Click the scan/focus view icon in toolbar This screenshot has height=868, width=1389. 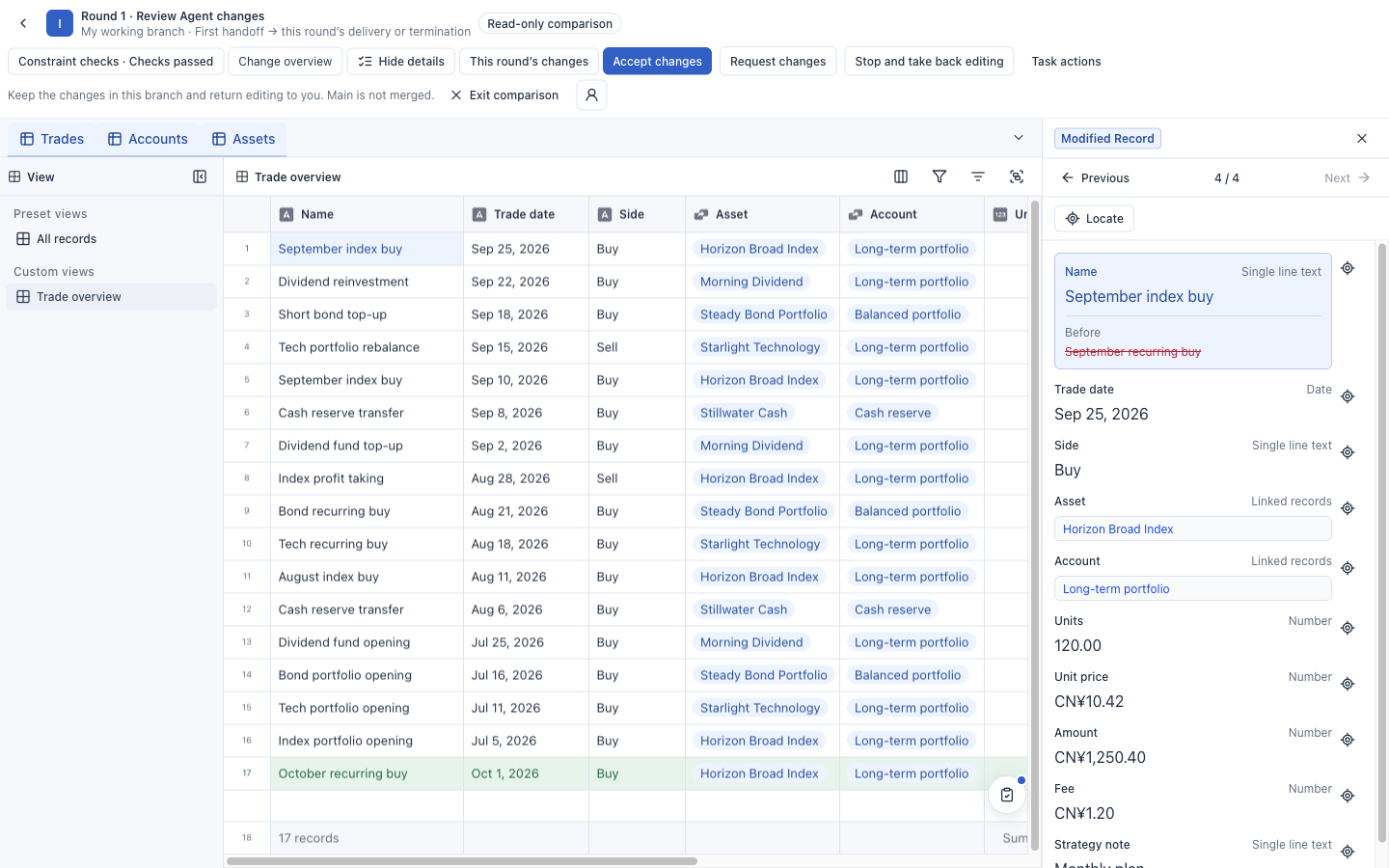tap(1017, 176)
